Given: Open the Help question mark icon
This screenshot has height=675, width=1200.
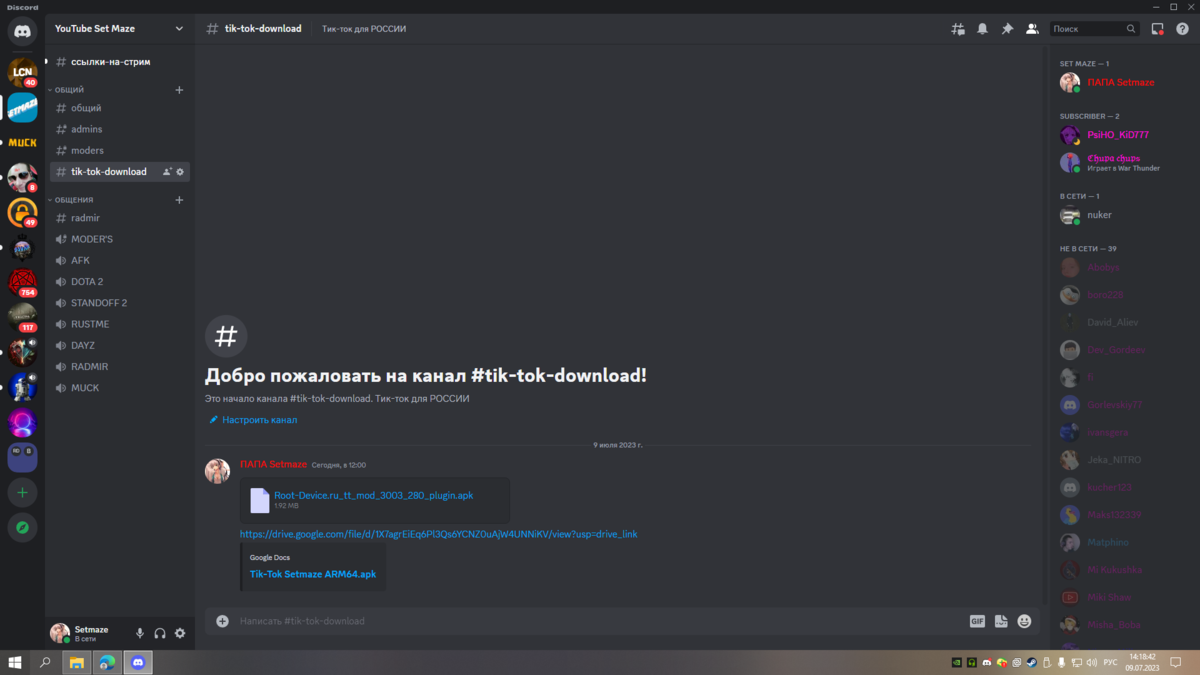Looking at the screenshot, I should [1181, 29].
